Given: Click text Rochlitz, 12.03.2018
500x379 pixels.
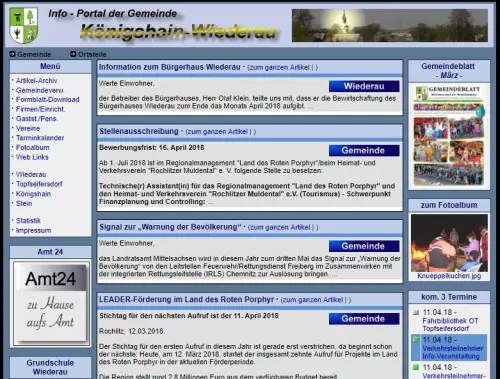Looking at the screenshot, I should [x=132, y=331].
